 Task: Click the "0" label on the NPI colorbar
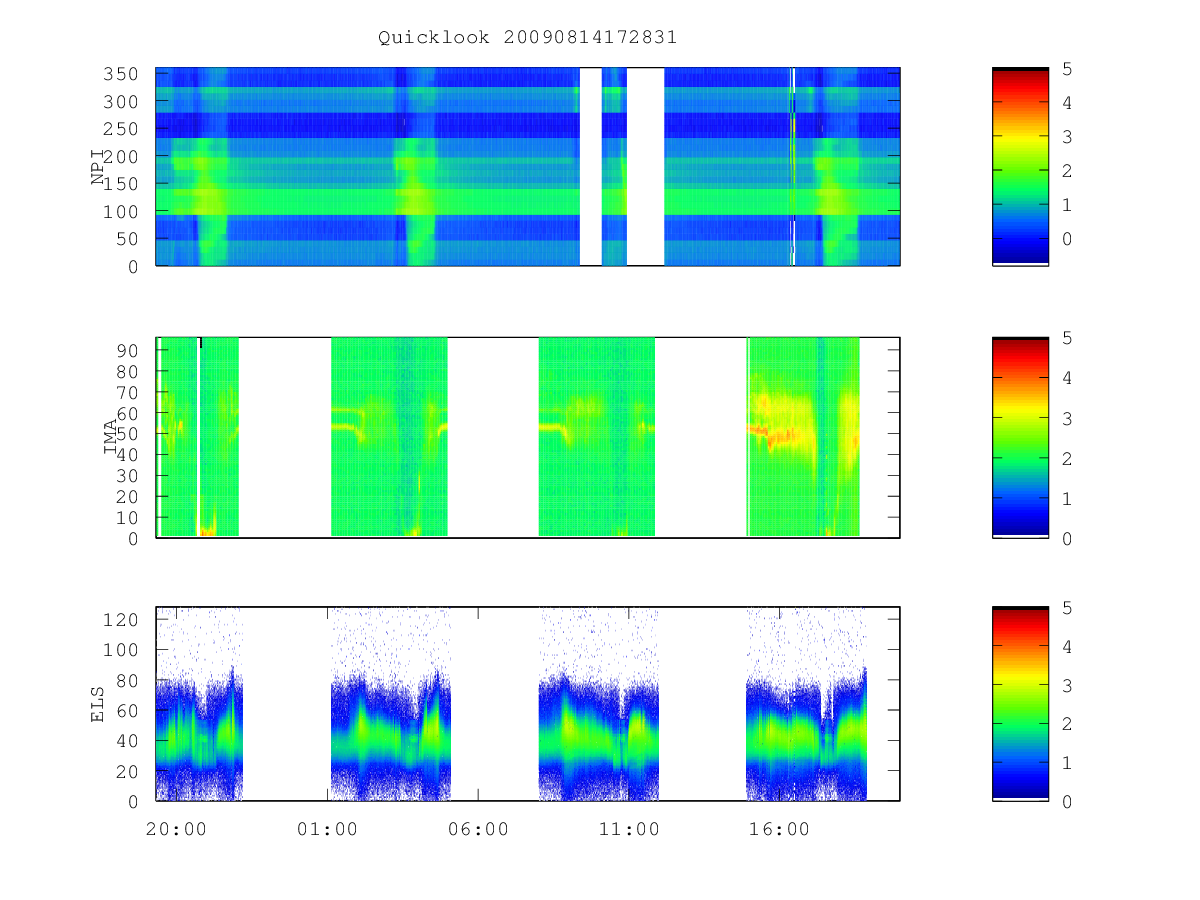click(1068, 238)
